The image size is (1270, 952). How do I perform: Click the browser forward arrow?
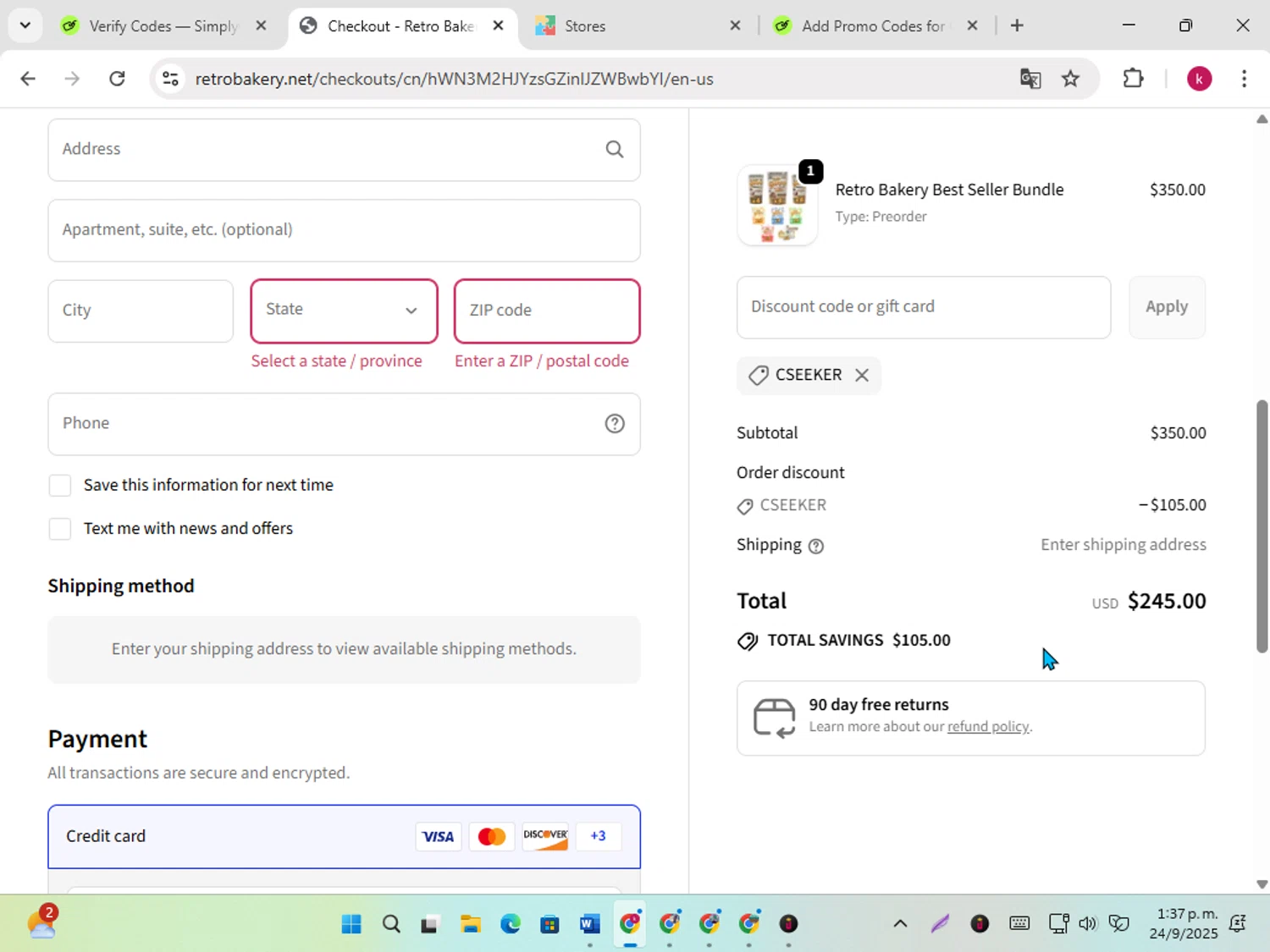[72, 79]
